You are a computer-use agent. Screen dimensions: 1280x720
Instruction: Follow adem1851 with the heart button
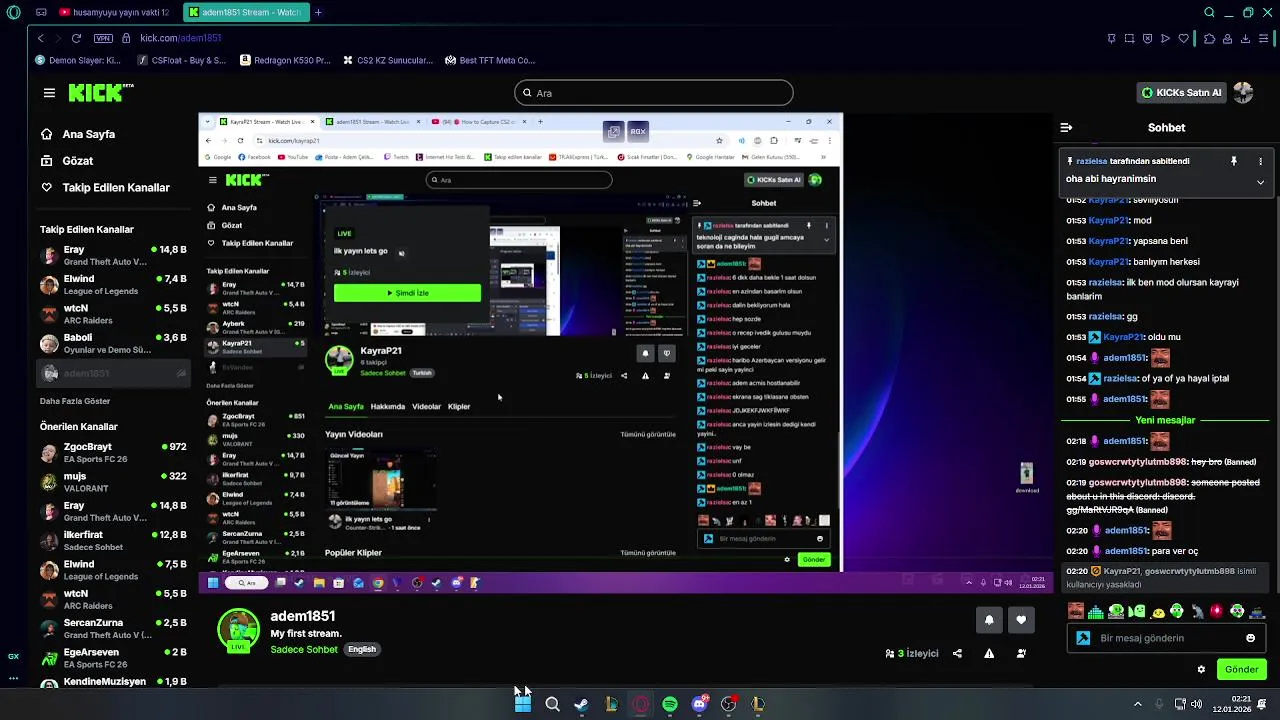1021,620
